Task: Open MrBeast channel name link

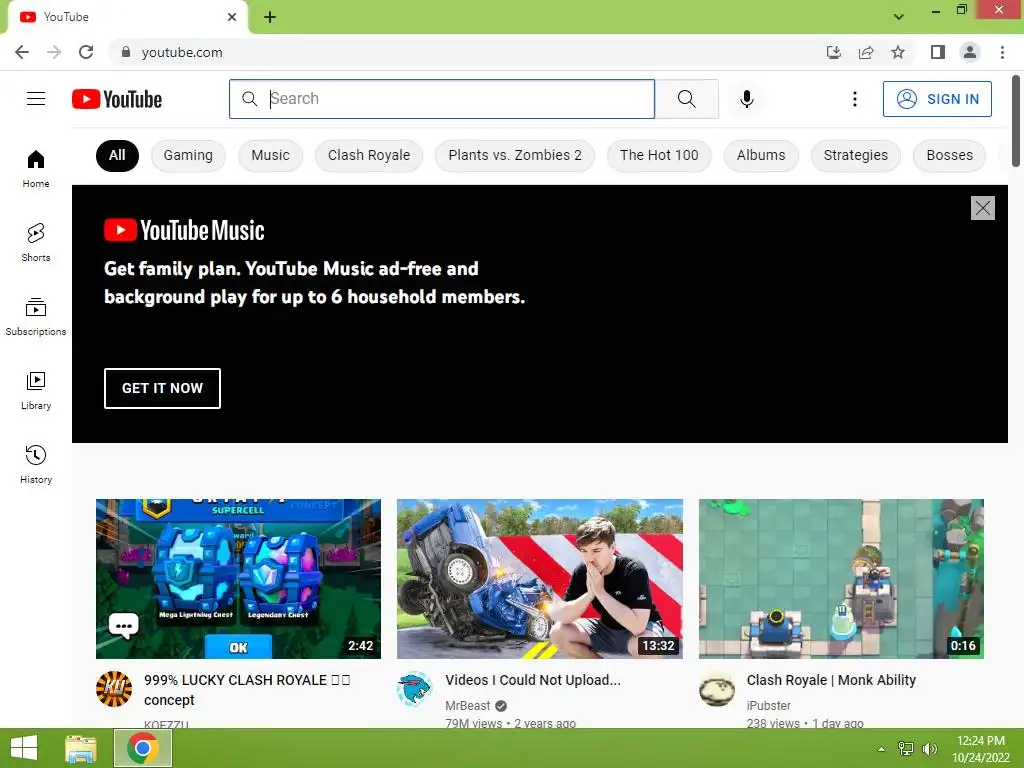Action: [x=468, y=706]
